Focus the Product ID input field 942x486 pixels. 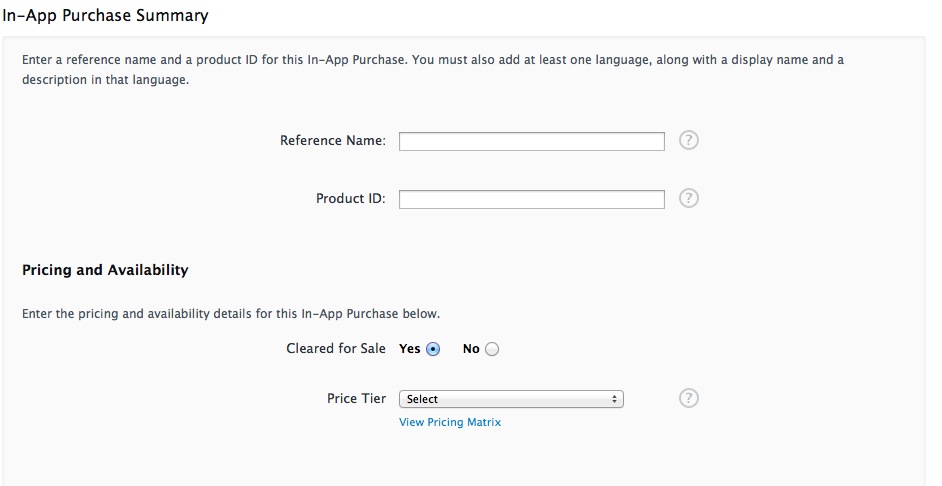pyautogui.click(x=532, y=199)
